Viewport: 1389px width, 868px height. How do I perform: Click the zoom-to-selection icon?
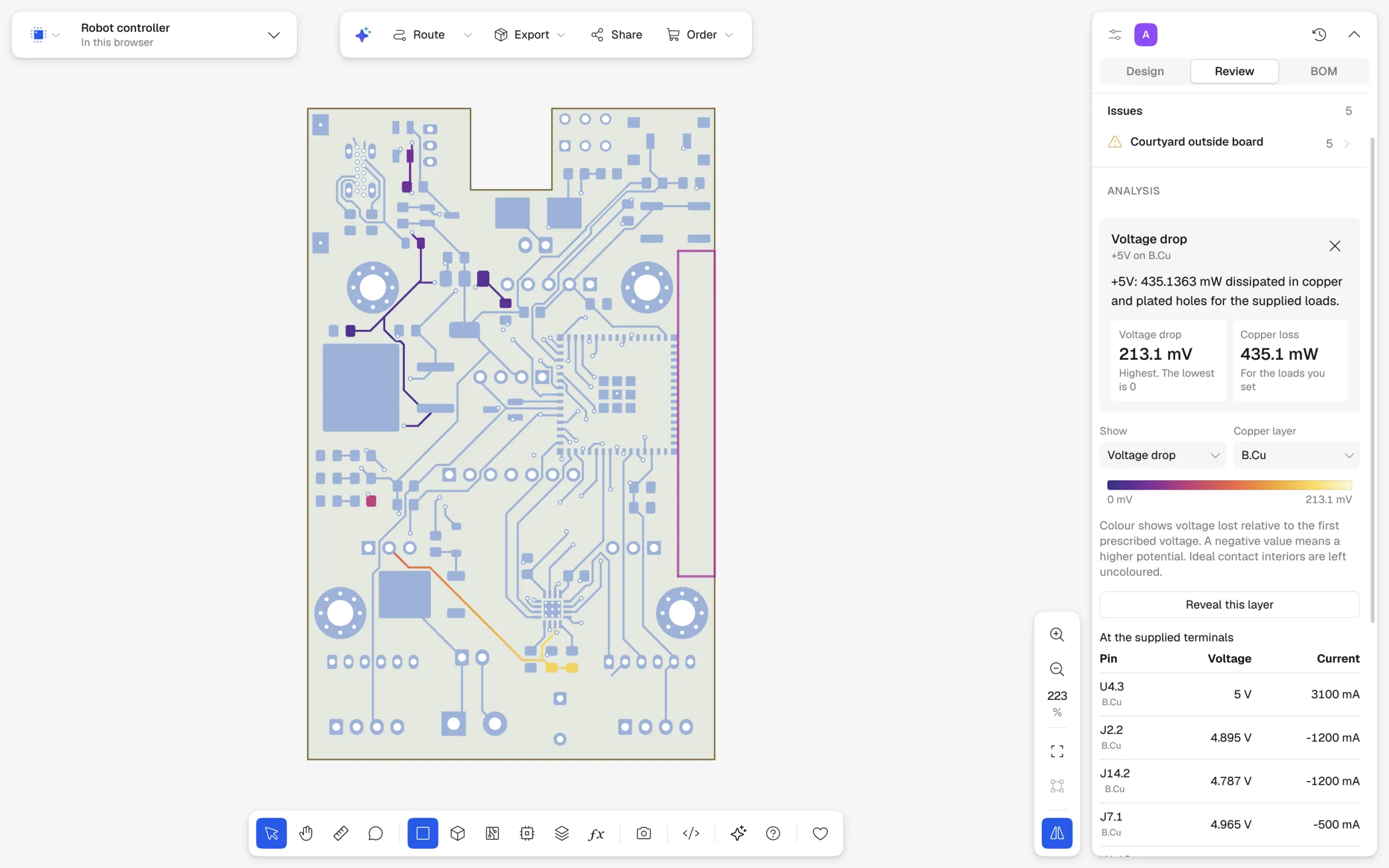[x=1057, y=786]
